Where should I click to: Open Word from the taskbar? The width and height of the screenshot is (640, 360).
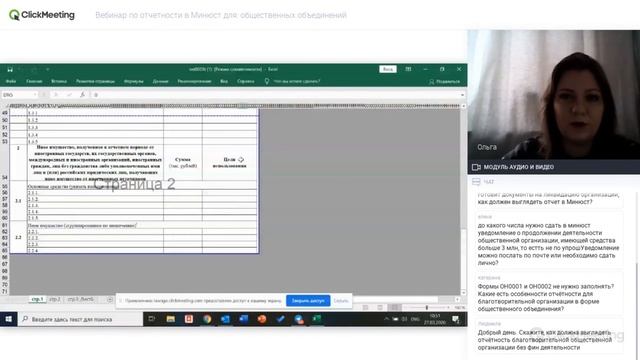point(244,319)
